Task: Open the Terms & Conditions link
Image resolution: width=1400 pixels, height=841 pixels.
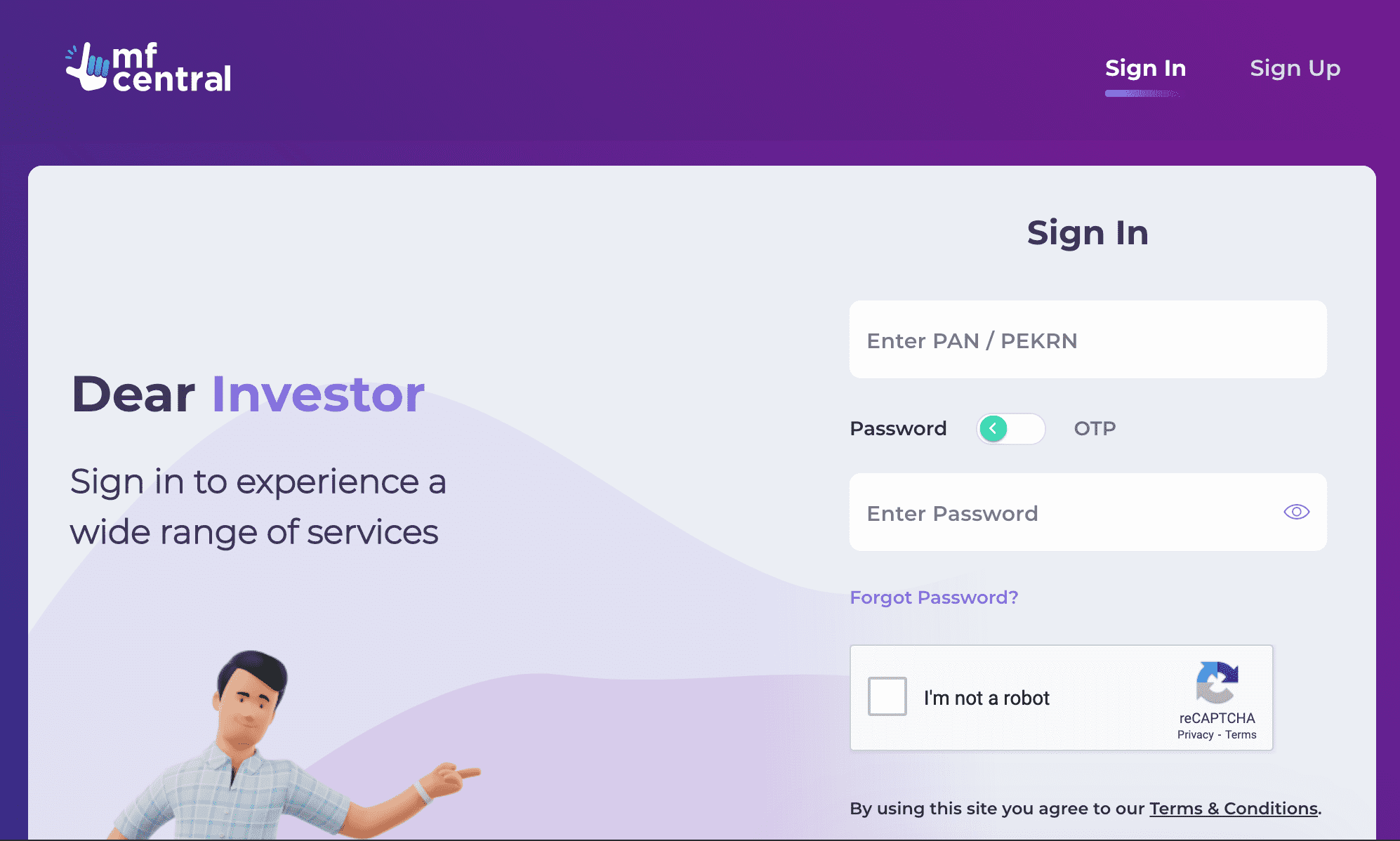Action: [1234, 809]
